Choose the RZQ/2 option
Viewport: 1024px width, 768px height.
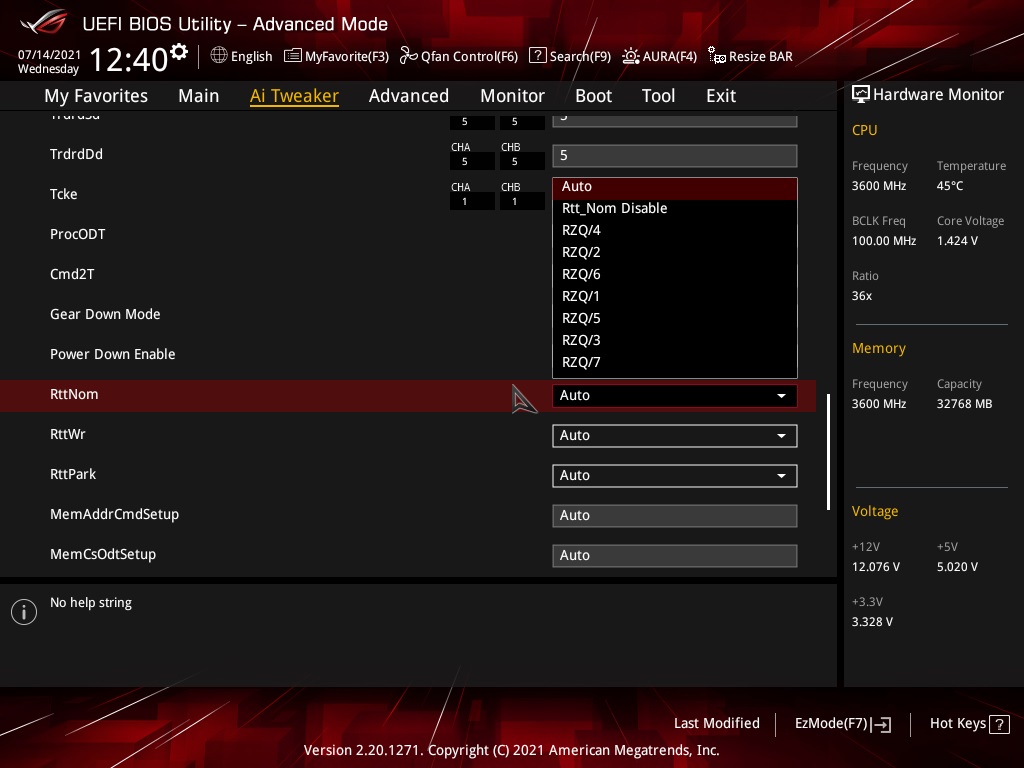pyautogui.click(x=675, y=252)
